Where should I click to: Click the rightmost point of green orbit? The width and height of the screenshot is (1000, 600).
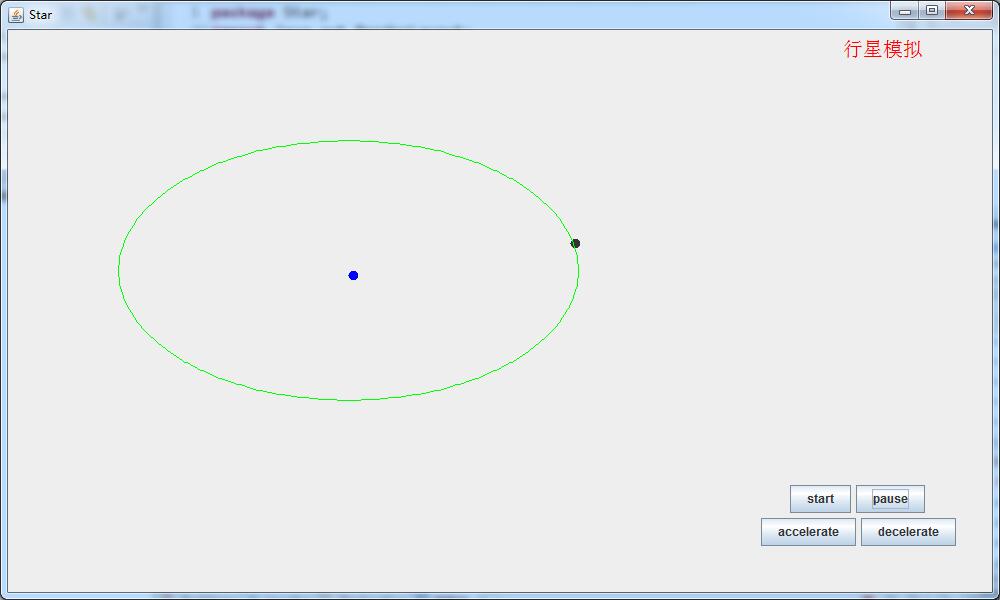(578, 270)
